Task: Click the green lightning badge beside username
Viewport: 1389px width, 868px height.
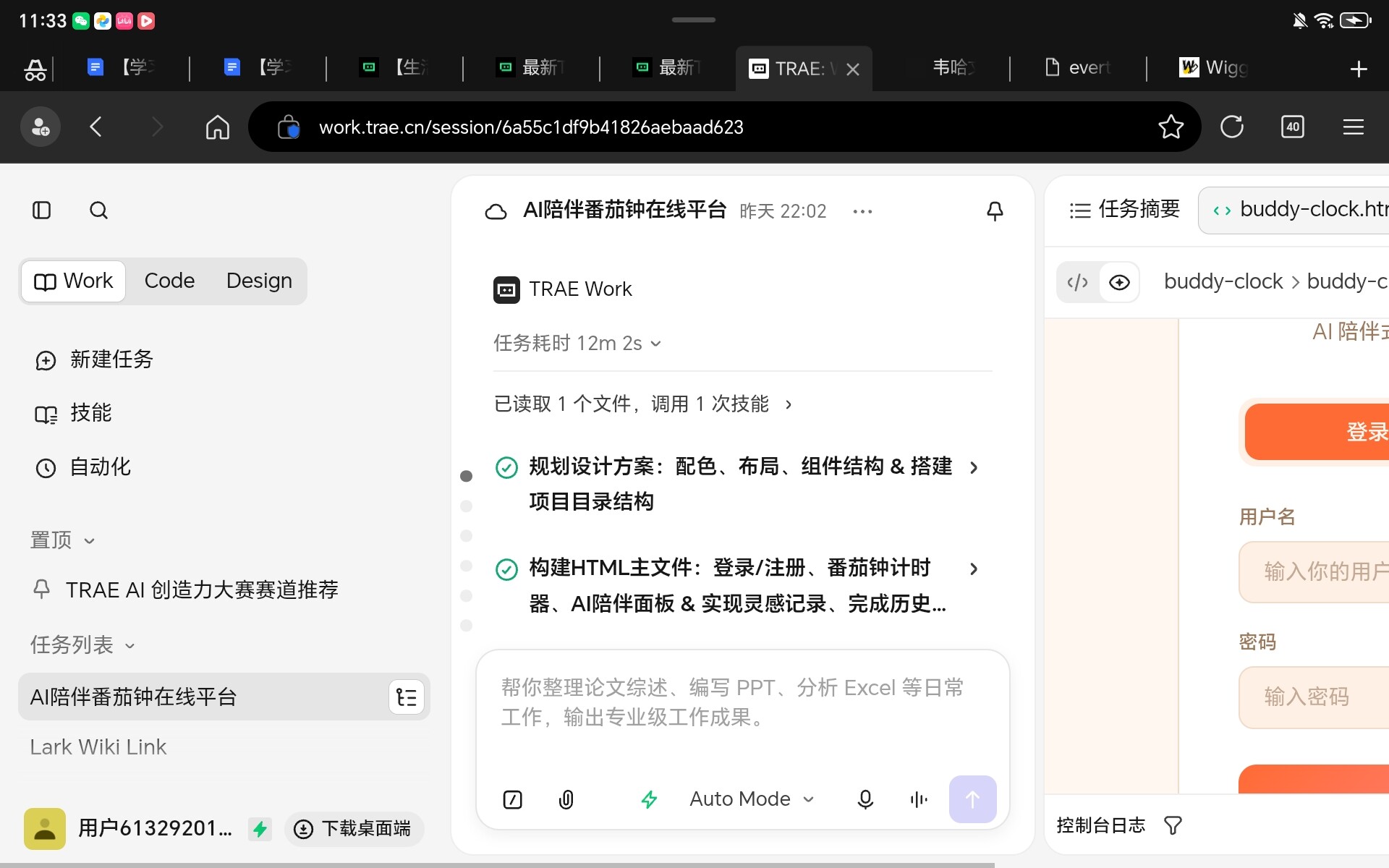Action: [x=260, y=828]
